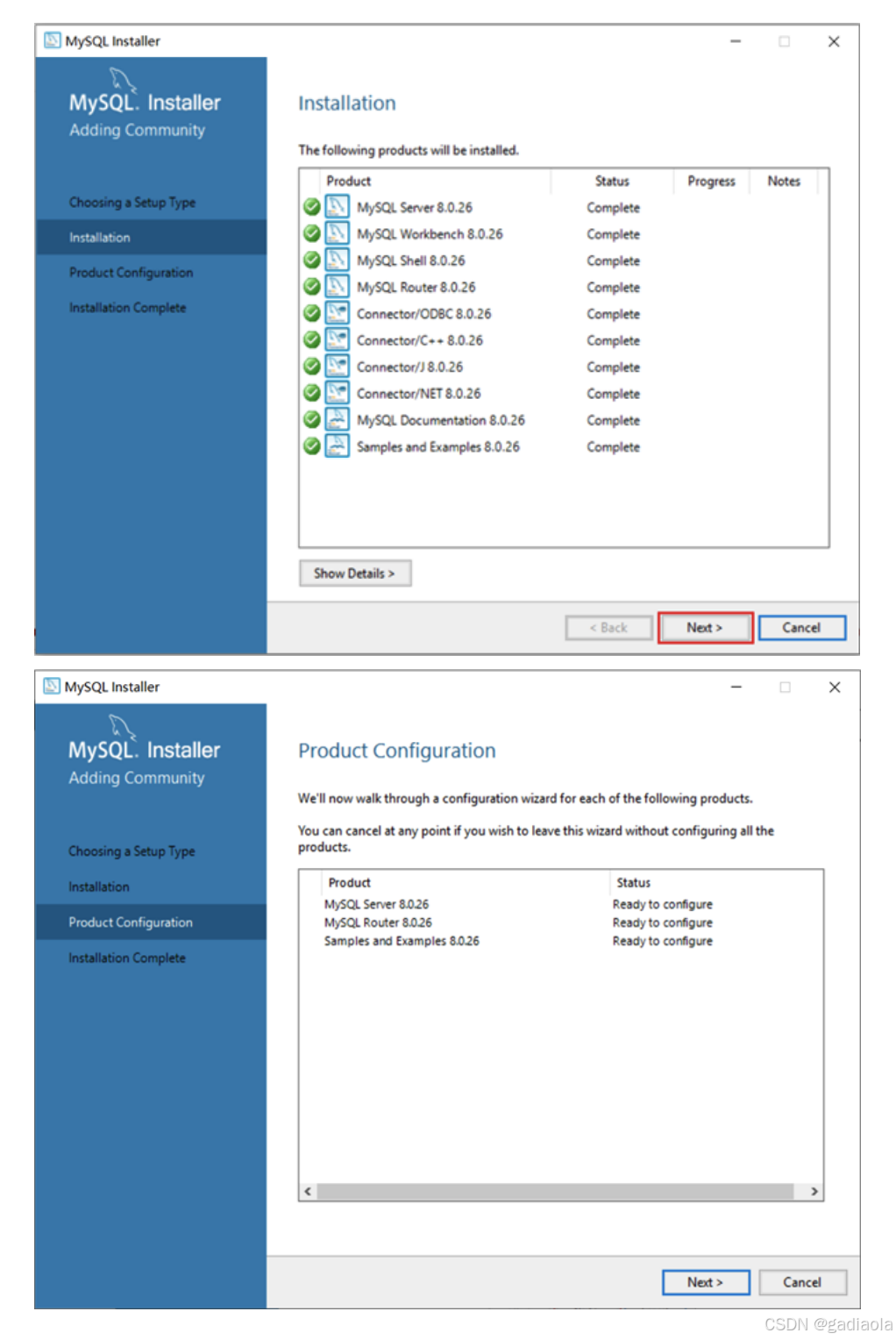
Task: Click the title bar icon of the Installation window
Action: pyautogui.click(x=53, y=40)
